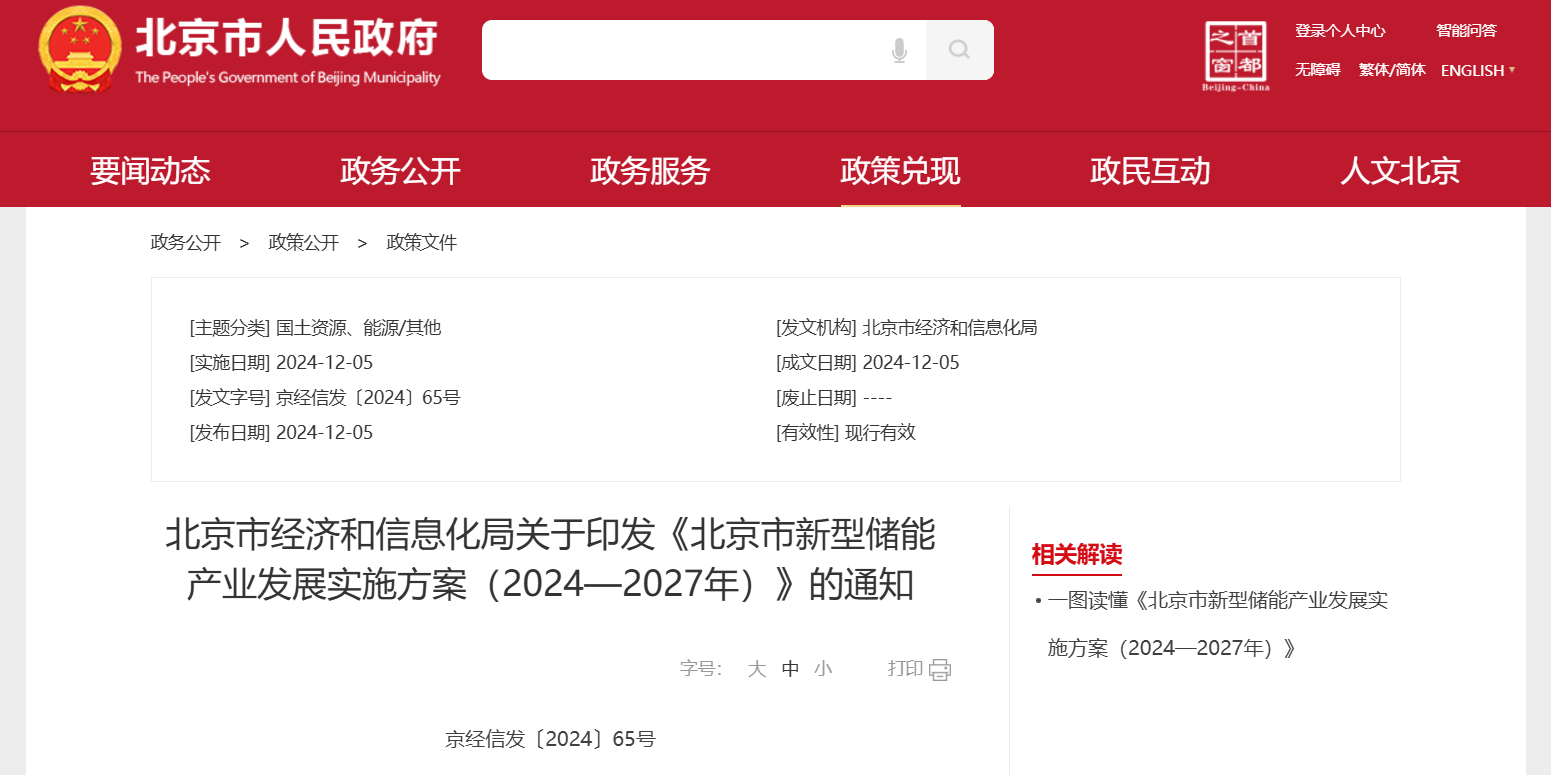Screen dimensions: 1551x775
Task: Open the 一图读懂 related interpretation article link
Action: click(1217, 601)
